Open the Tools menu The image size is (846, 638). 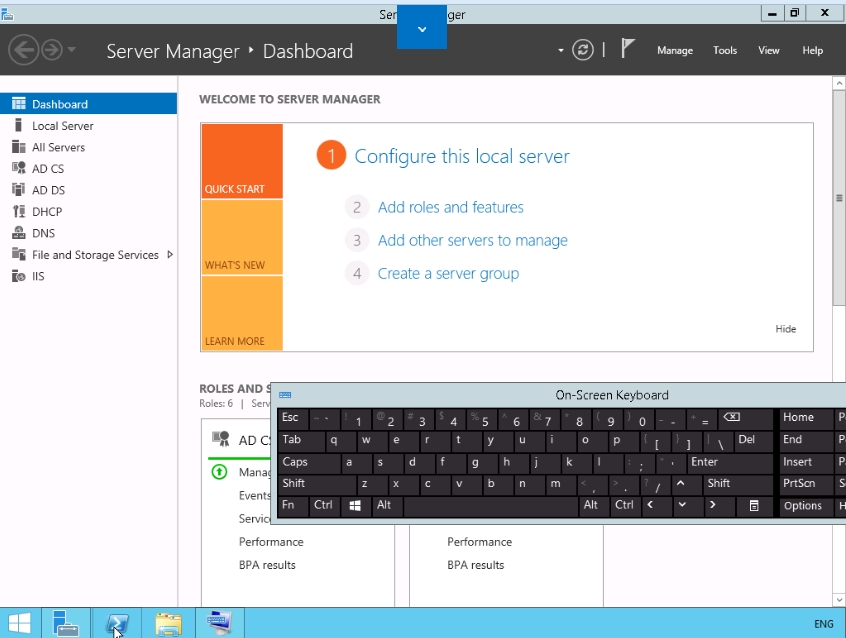725,50
